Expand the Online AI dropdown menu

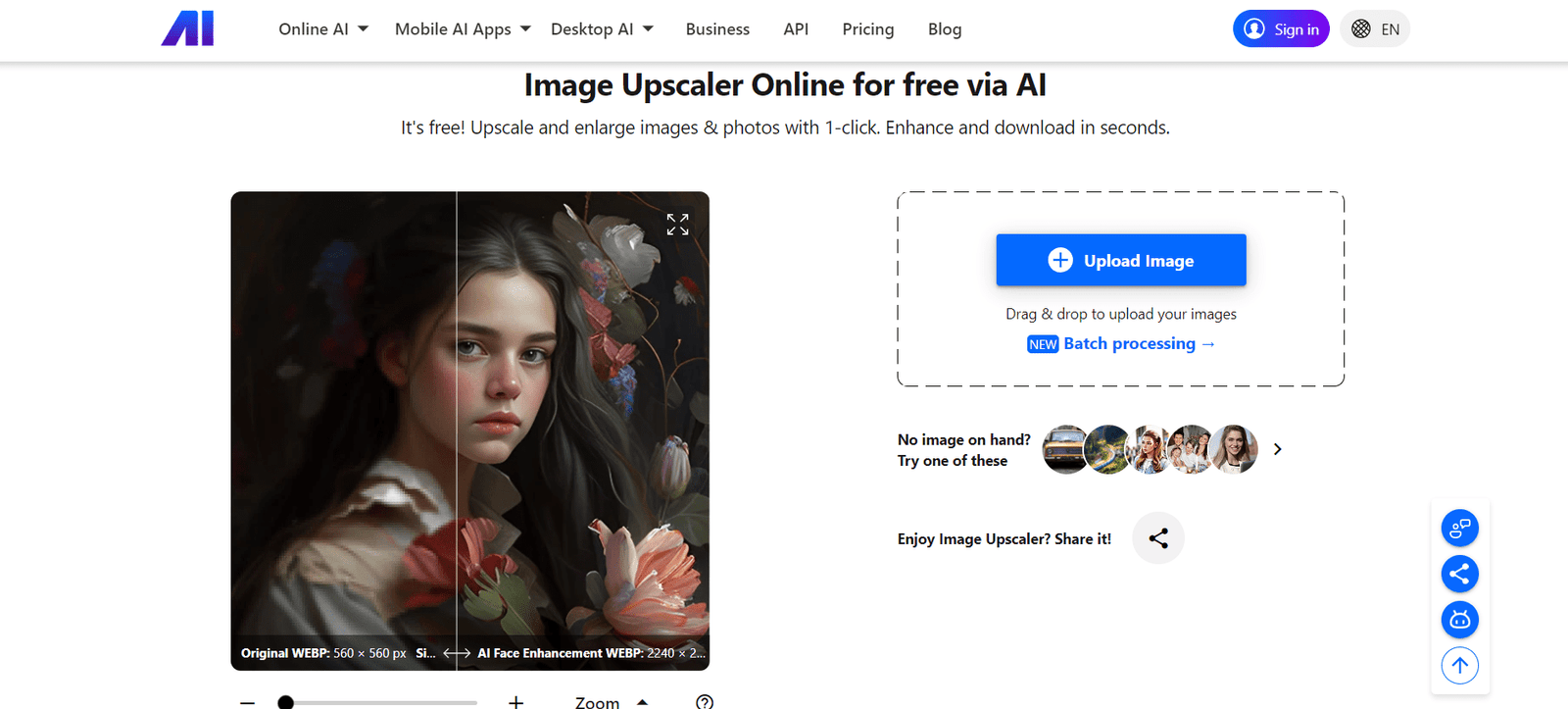pos(323,29)
